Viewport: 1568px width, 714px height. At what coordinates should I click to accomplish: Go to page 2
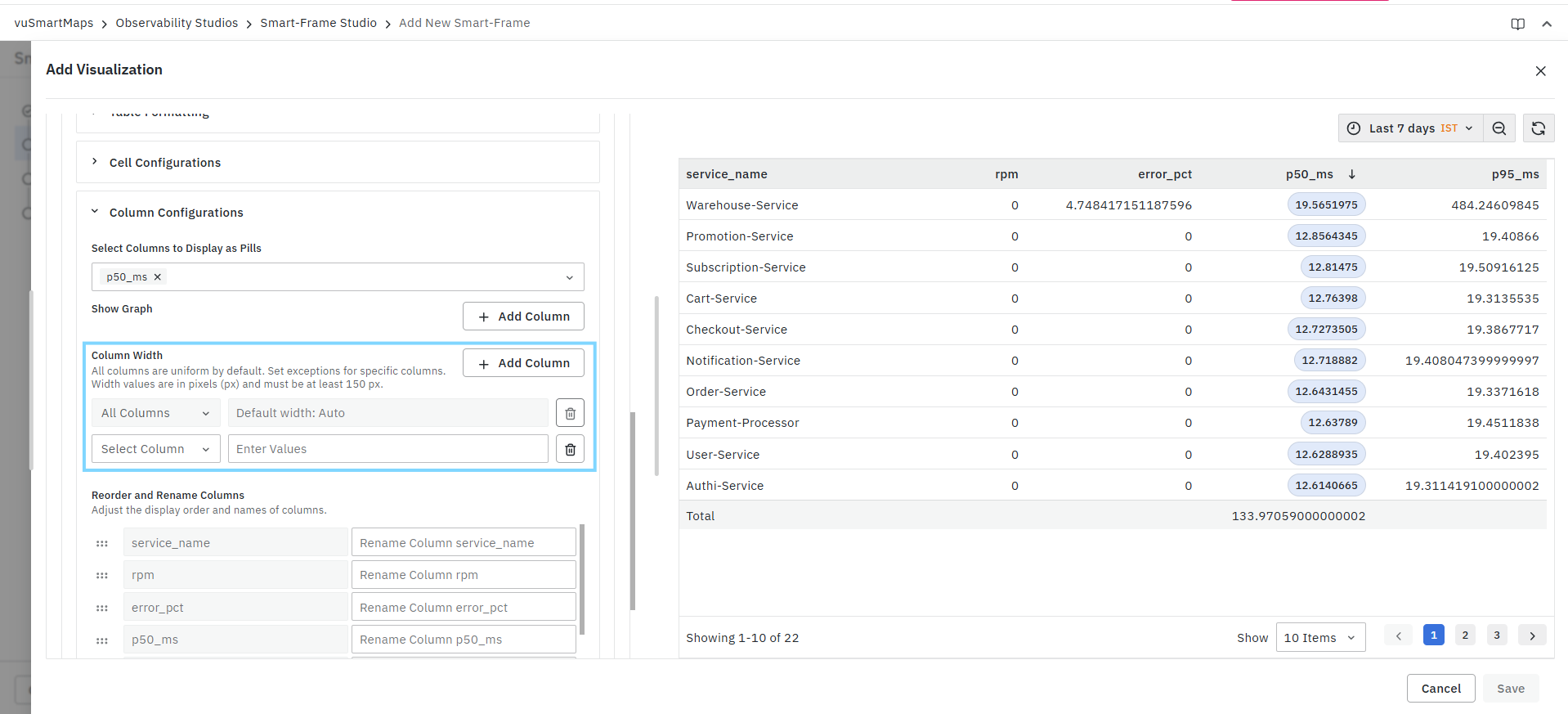tap(1465, 635)
